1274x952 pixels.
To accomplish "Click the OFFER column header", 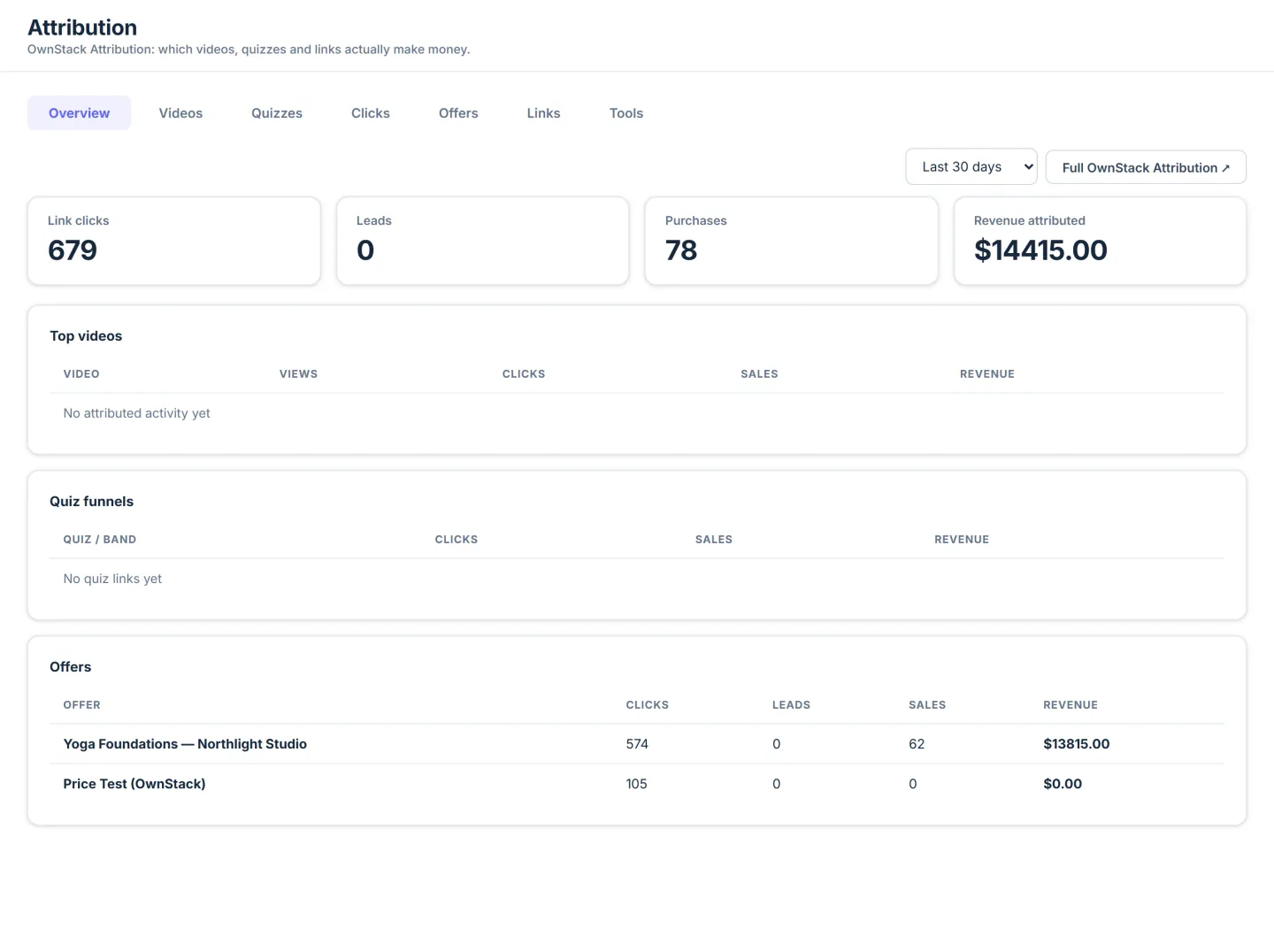I will (x=82, y=705).
